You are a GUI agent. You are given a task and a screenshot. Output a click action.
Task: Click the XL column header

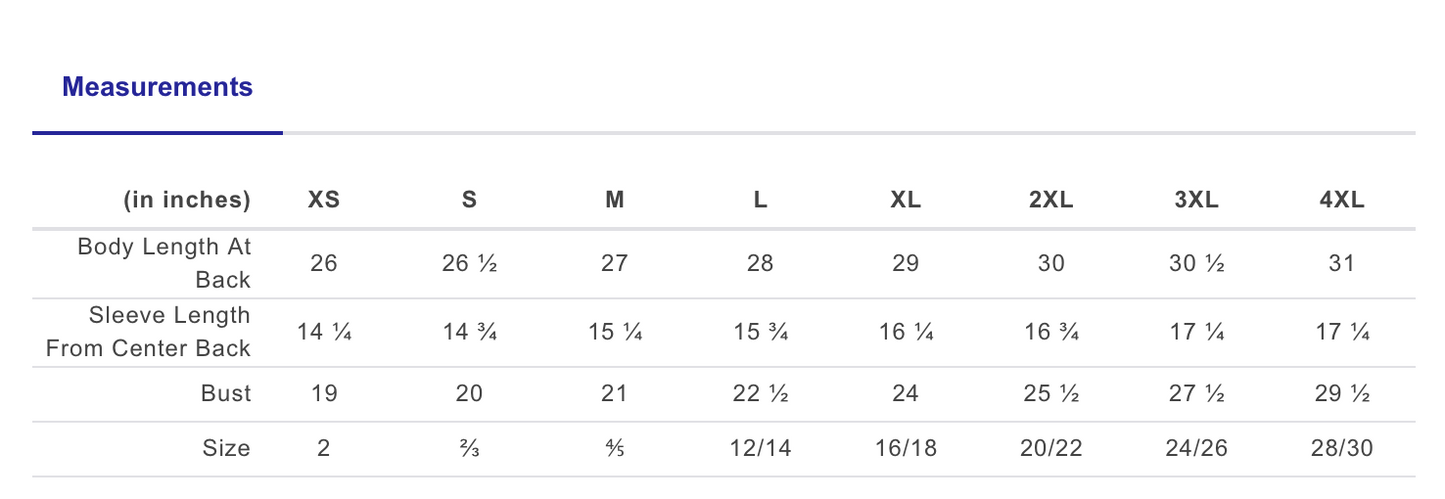(x=906, y=200)
